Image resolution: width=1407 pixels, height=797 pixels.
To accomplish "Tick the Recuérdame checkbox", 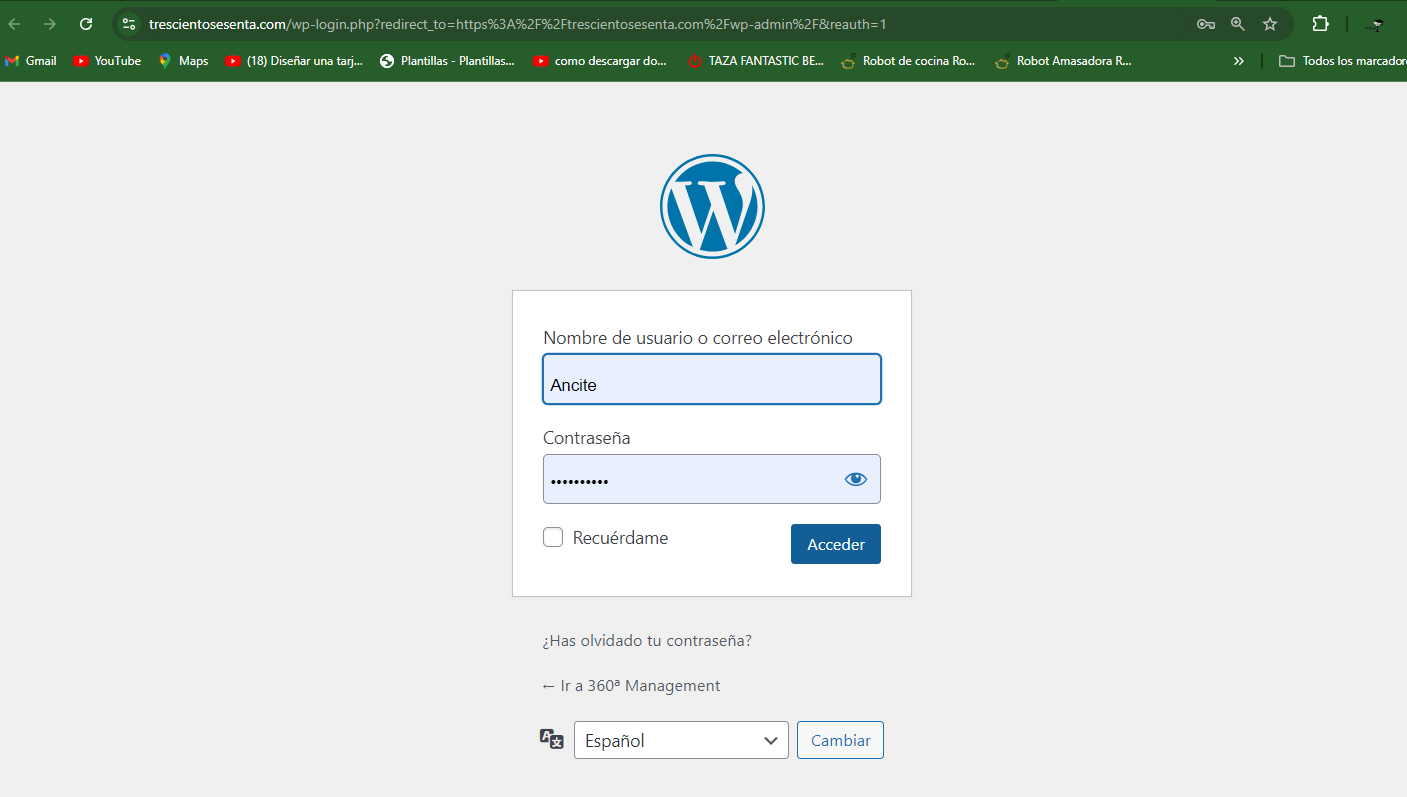I will [x=553, y=537].
